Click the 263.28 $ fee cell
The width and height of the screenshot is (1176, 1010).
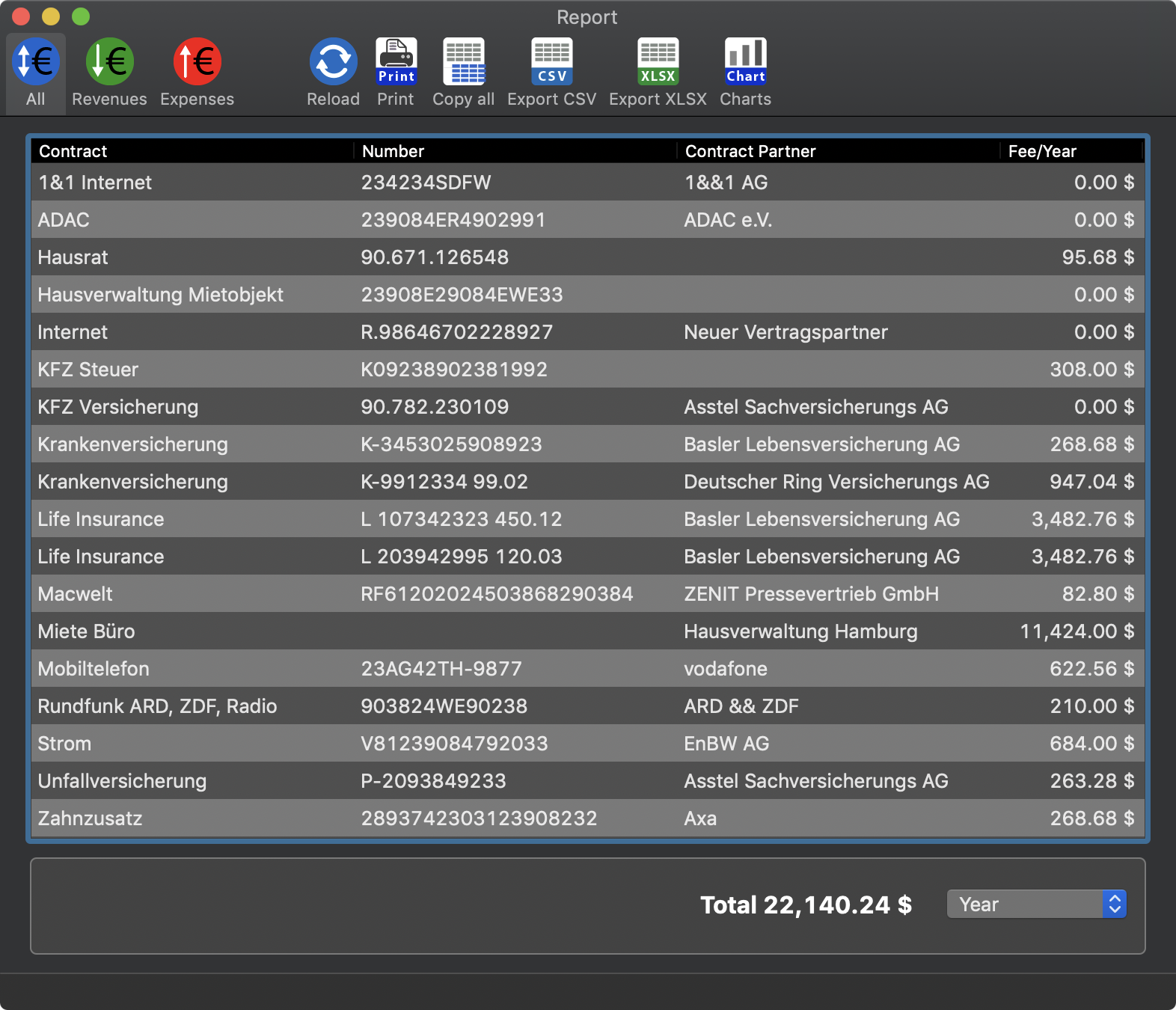click(1092, 781)
